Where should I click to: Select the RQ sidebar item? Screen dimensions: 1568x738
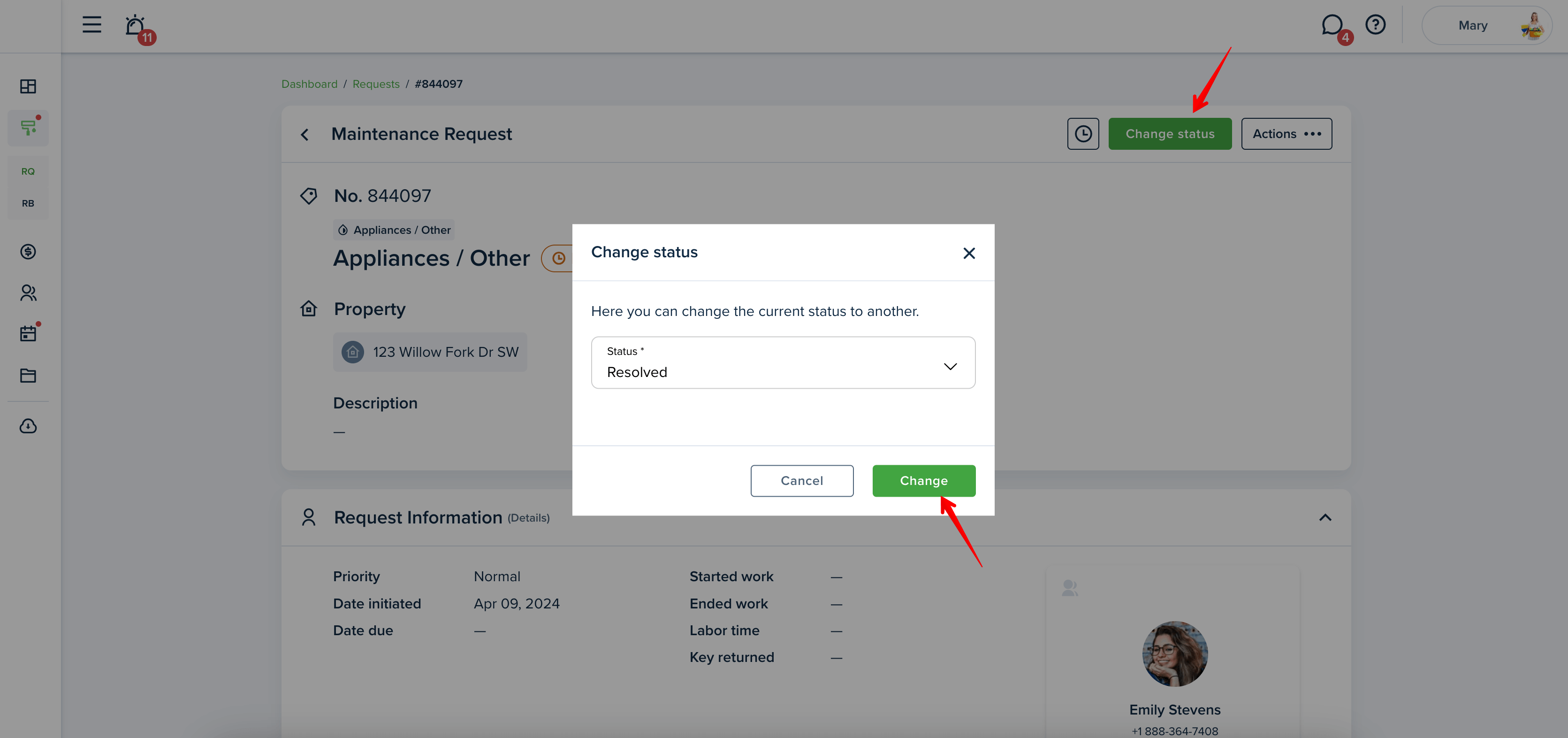pos(28,172)
